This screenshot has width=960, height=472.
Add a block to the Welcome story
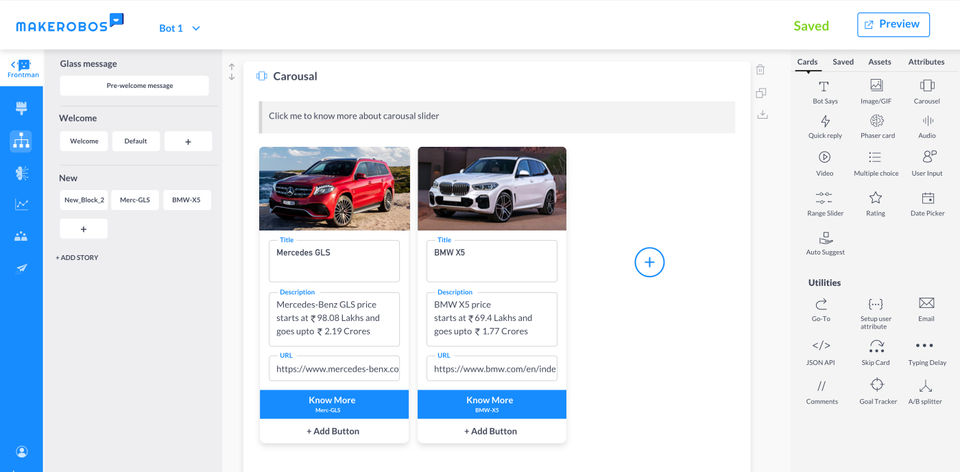[188, 141]
